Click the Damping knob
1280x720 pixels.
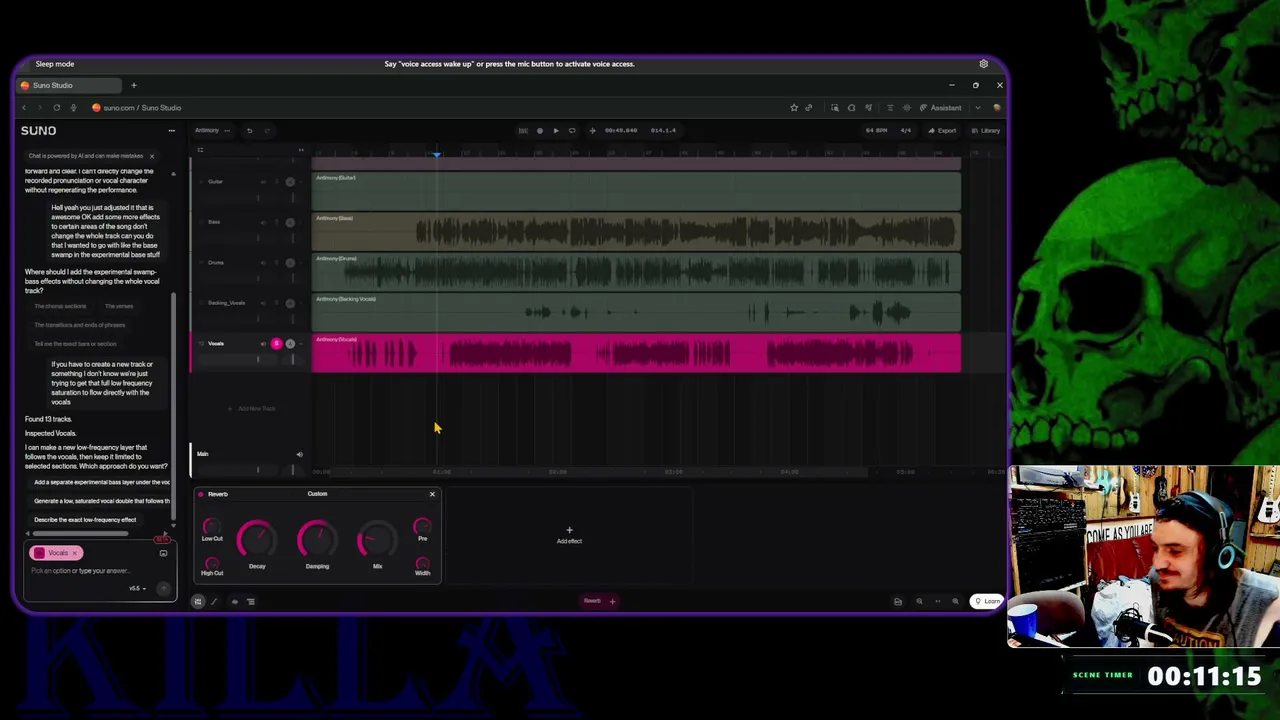pos(317,541)
